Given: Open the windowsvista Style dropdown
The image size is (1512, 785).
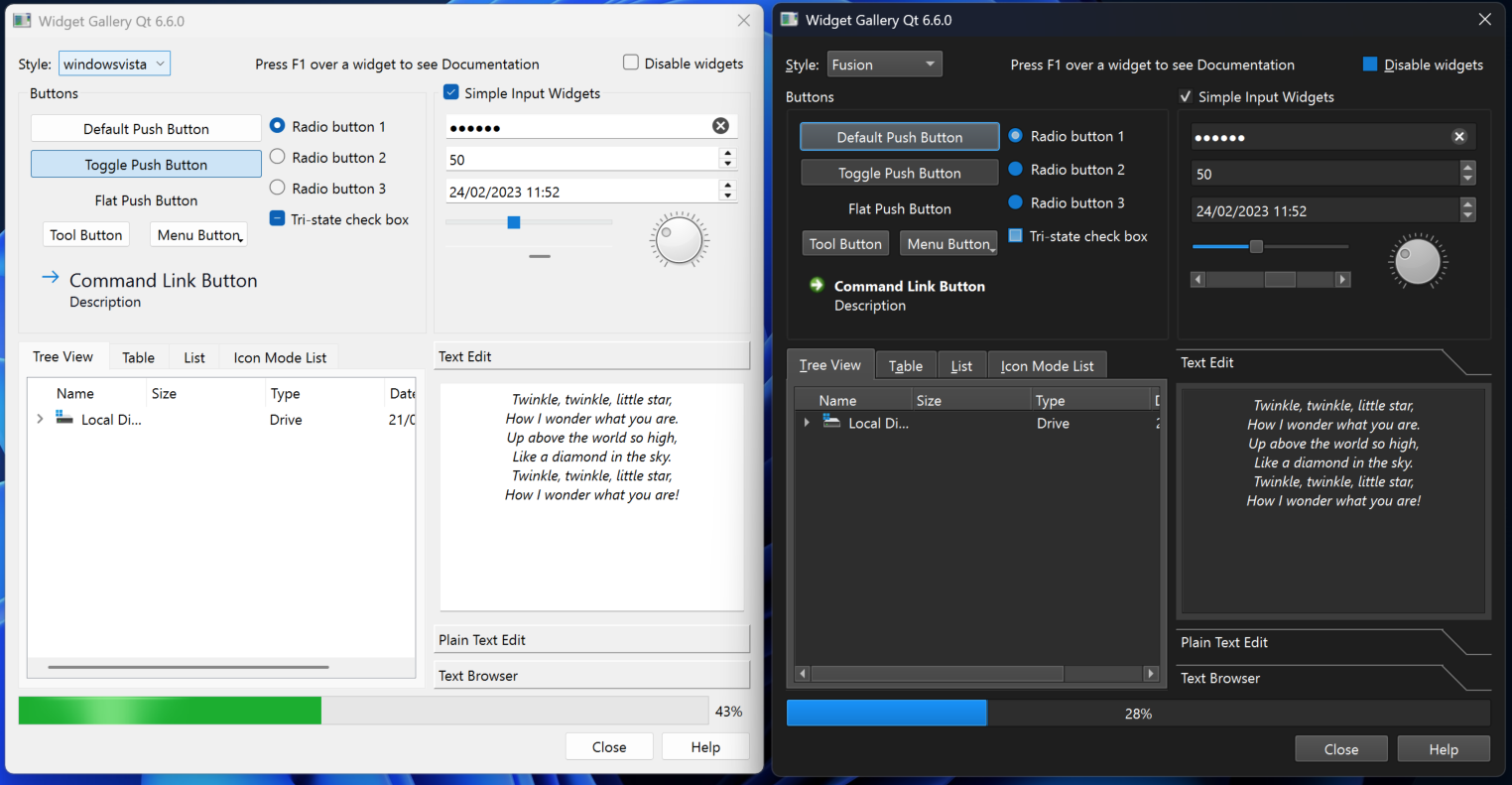Looking at the screenshot, I should [114, 63].
